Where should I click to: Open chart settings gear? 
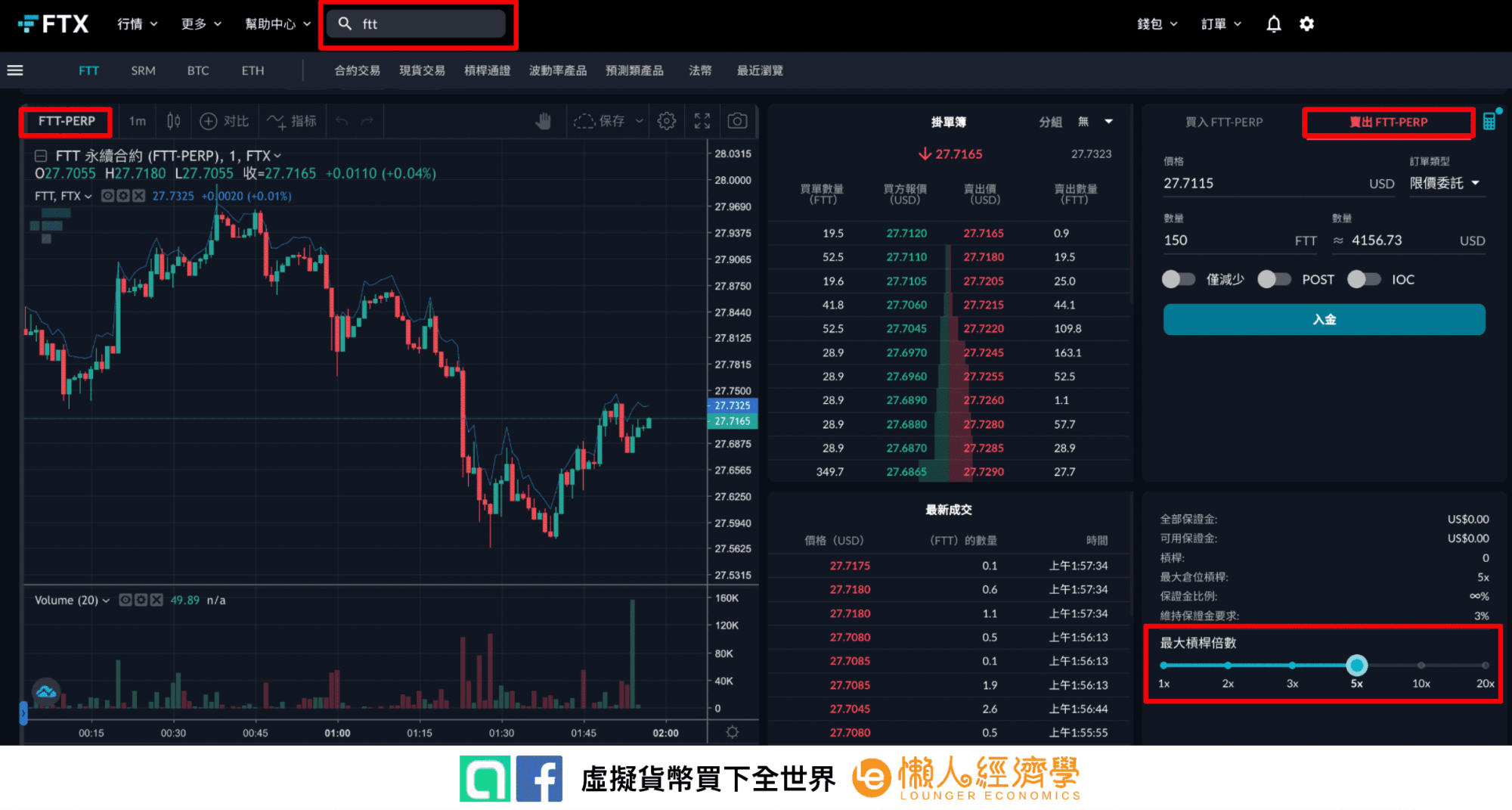pyautogui.click(x=666, y=121)
